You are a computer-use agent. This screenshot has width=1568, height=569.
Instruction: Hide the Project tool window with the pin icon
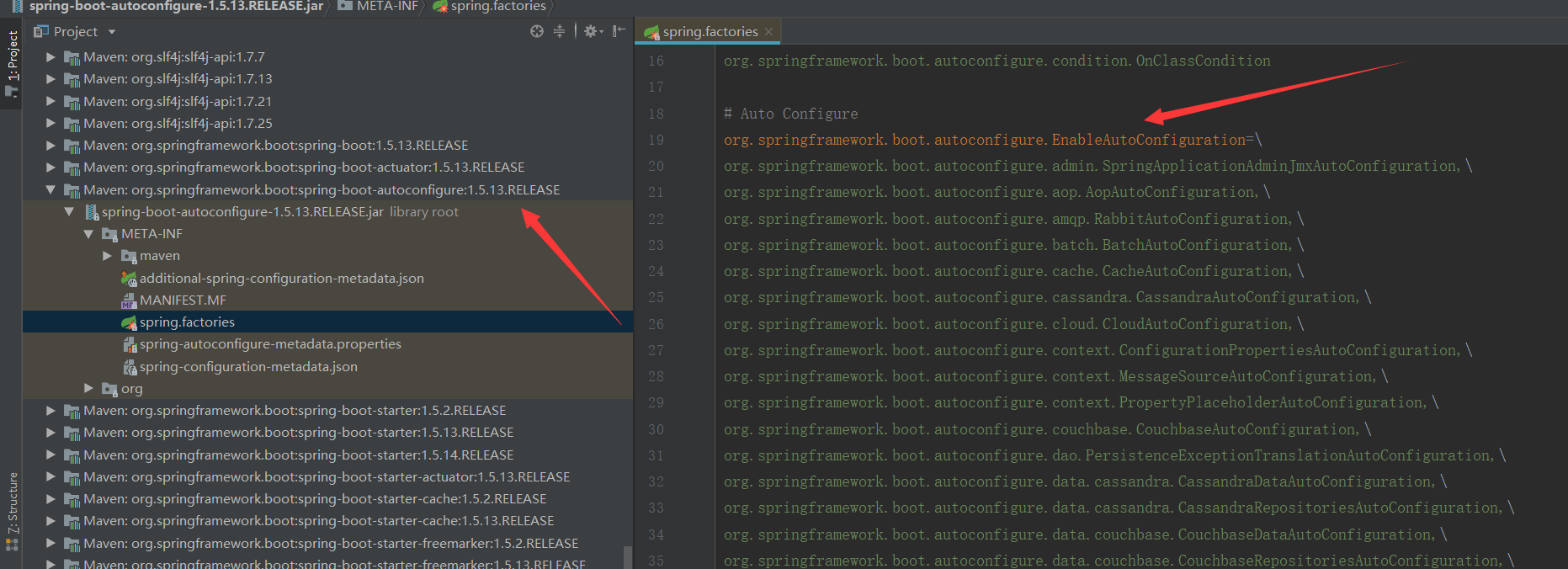click(x=619, y=31)
